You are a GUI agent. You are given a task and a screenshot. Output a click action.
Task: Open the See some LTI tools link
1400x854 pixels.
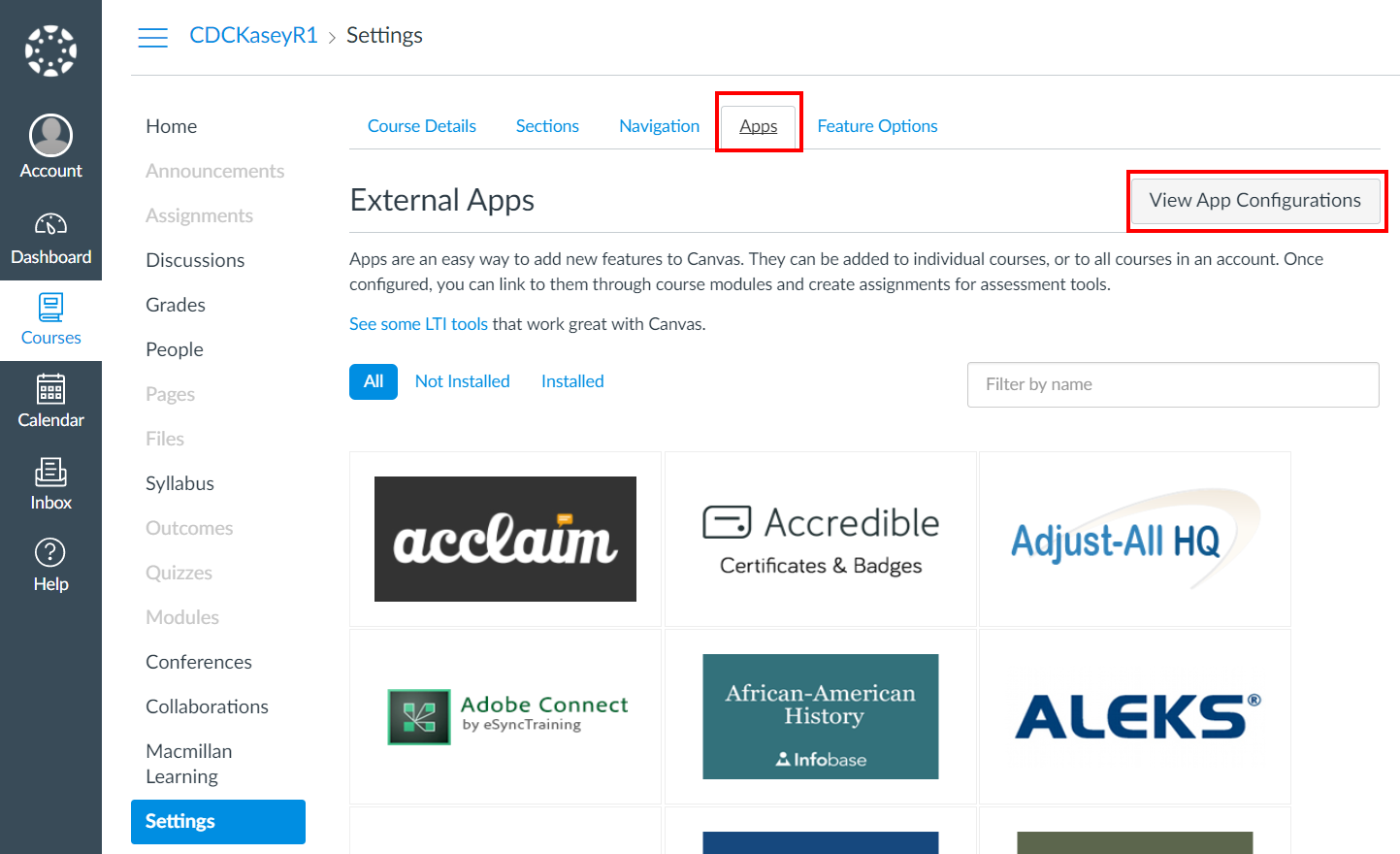418,324
